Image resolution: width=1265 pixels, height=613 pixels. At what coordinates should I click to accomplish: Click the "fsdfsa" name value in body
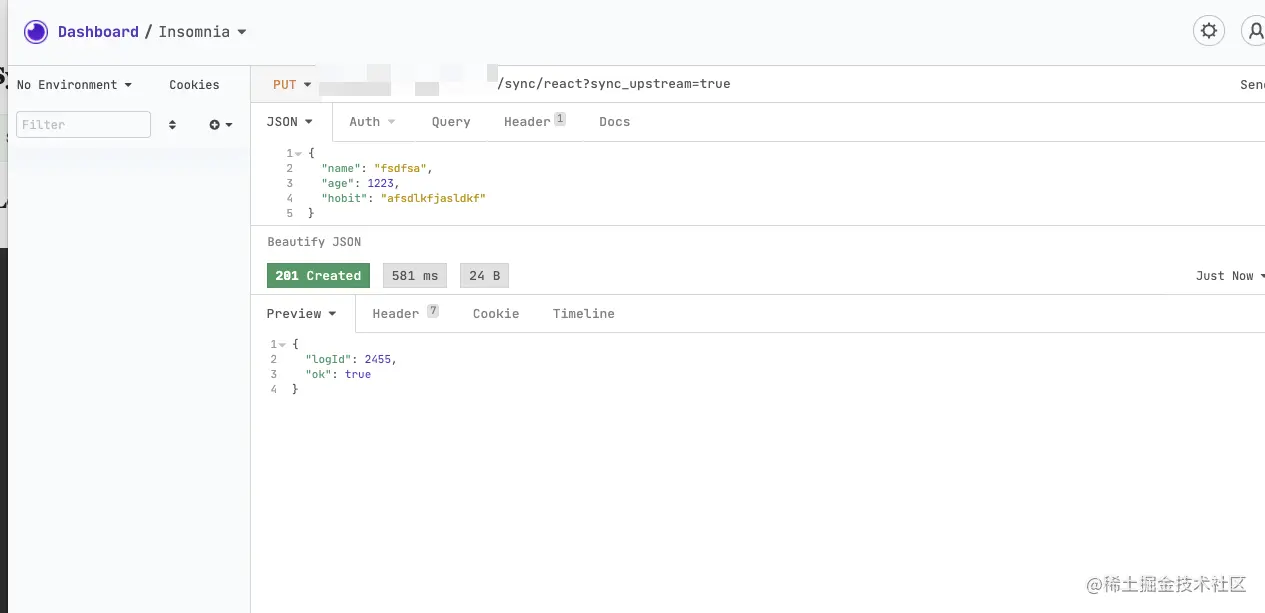click(402, 169)
